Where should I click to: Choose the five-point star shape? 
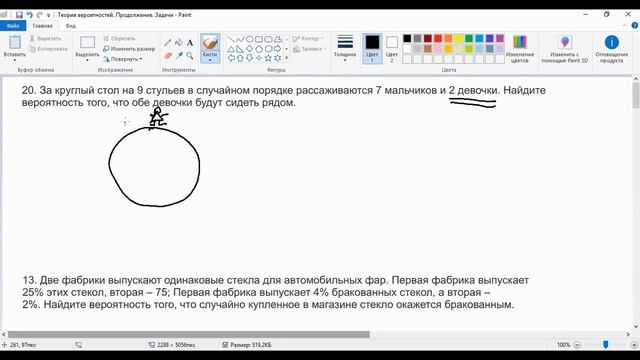268,58
